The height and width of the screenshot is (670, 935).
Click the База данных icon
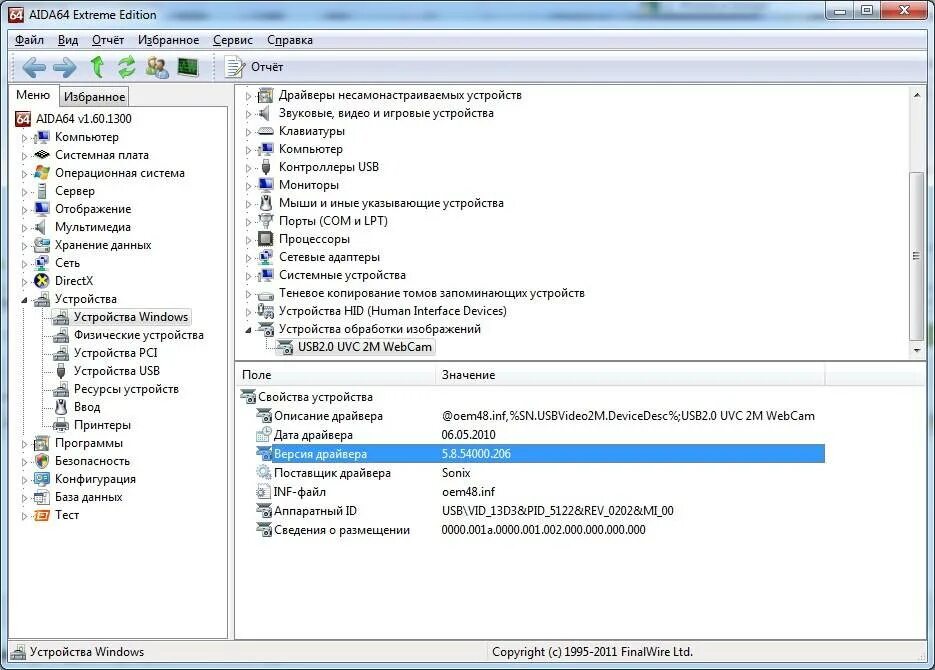[x=42, y=497]
